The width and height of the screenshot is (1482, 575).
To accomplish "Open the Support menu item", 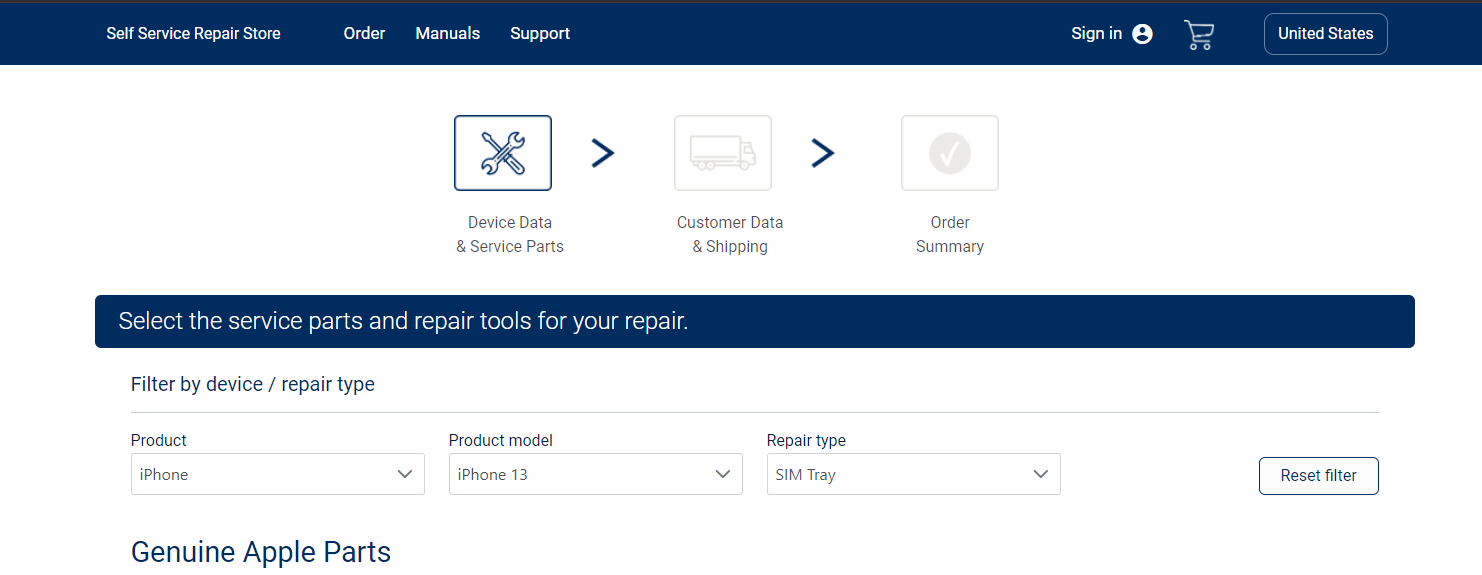I will (x=540, y=34).
